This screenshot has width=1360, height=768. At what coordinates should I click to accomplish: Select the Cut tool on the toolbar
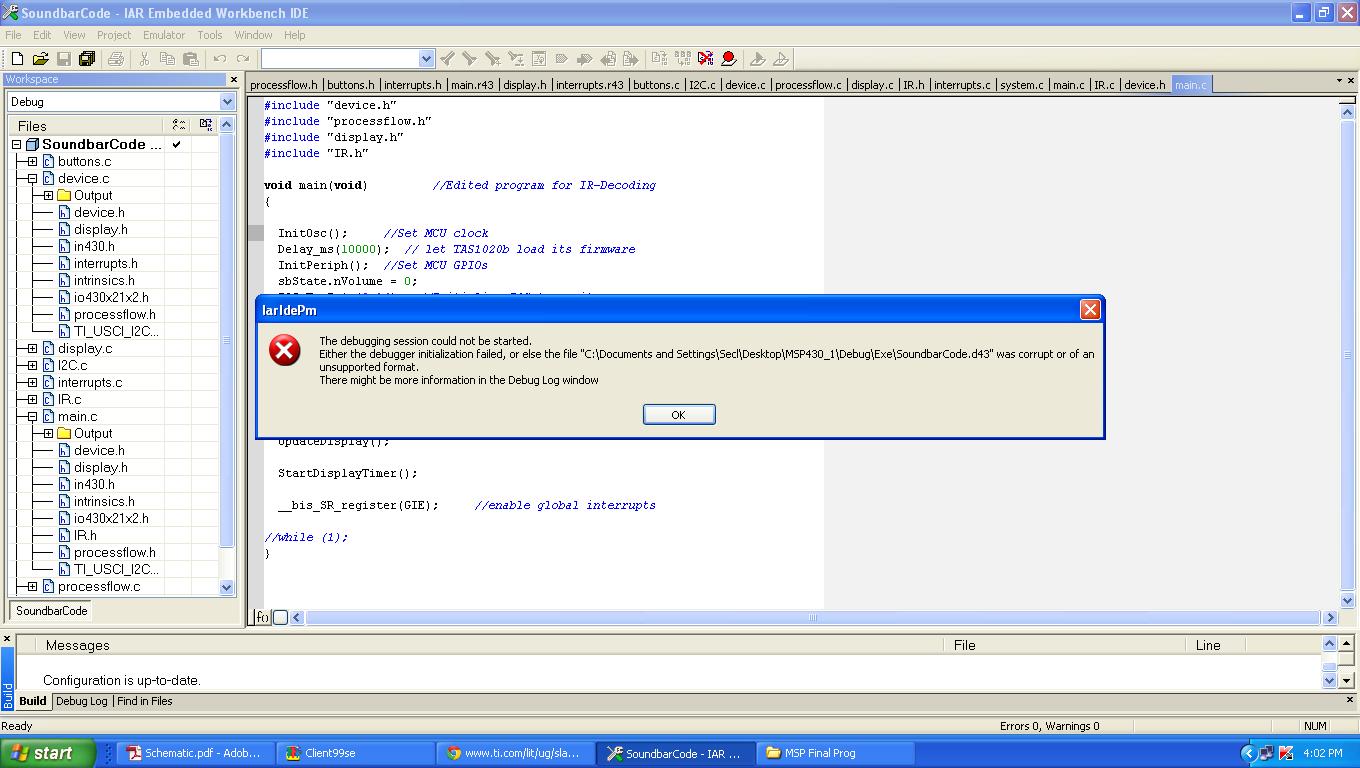tap(146, 58)
